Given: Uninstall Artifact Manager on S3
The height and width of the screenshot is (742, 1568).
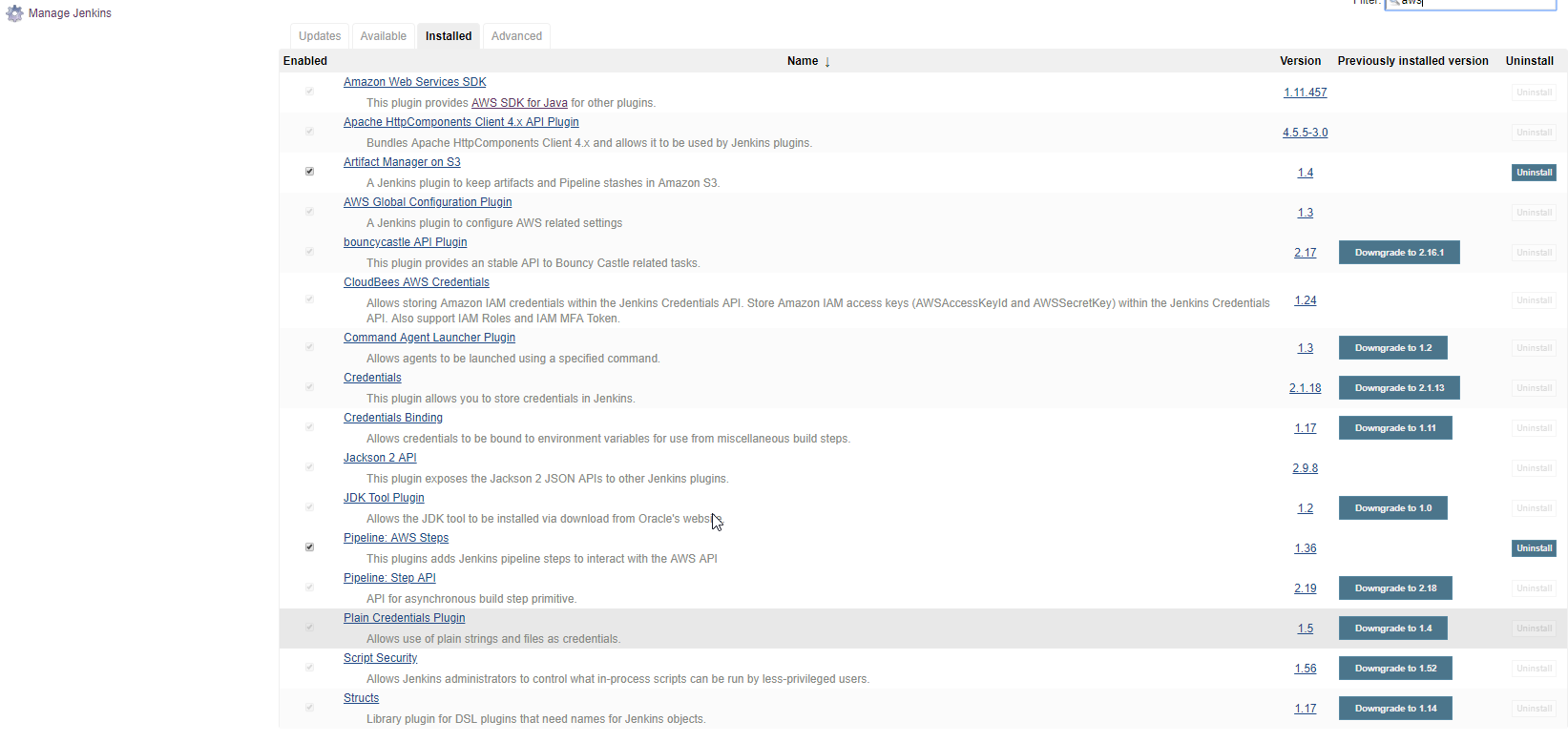Looking at the screenshot, I should pyautogui.click(x=1534, y=173).
